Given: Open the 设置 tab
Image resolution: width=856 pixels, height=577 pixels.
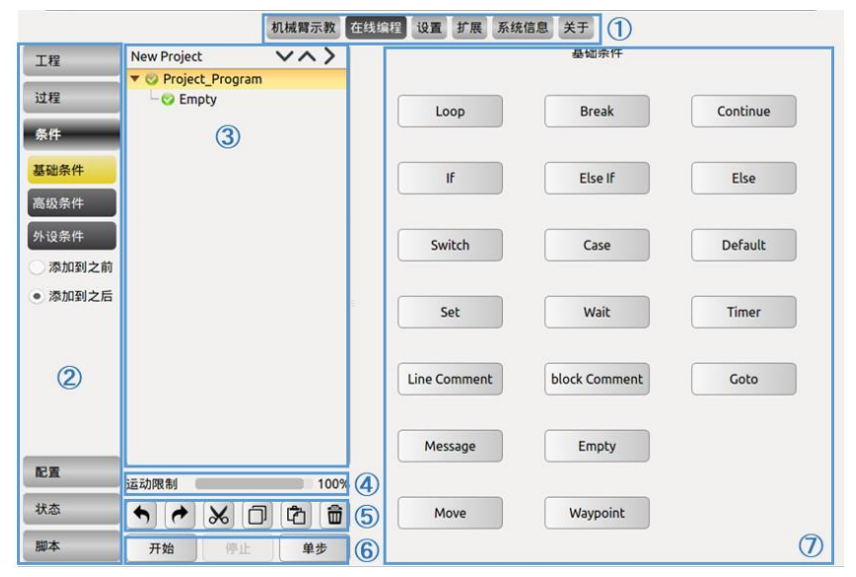Looking at the screenshot, I should [429, 27].
